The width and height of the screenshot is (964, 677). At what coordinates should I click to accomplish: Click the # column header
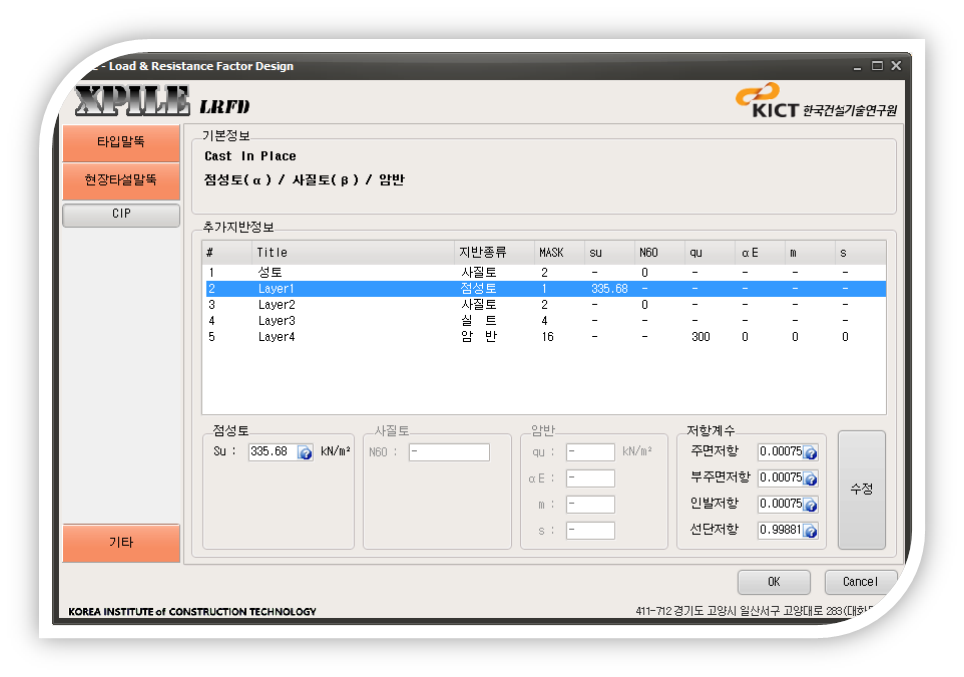pyautogui.click(x=227, y=252)
